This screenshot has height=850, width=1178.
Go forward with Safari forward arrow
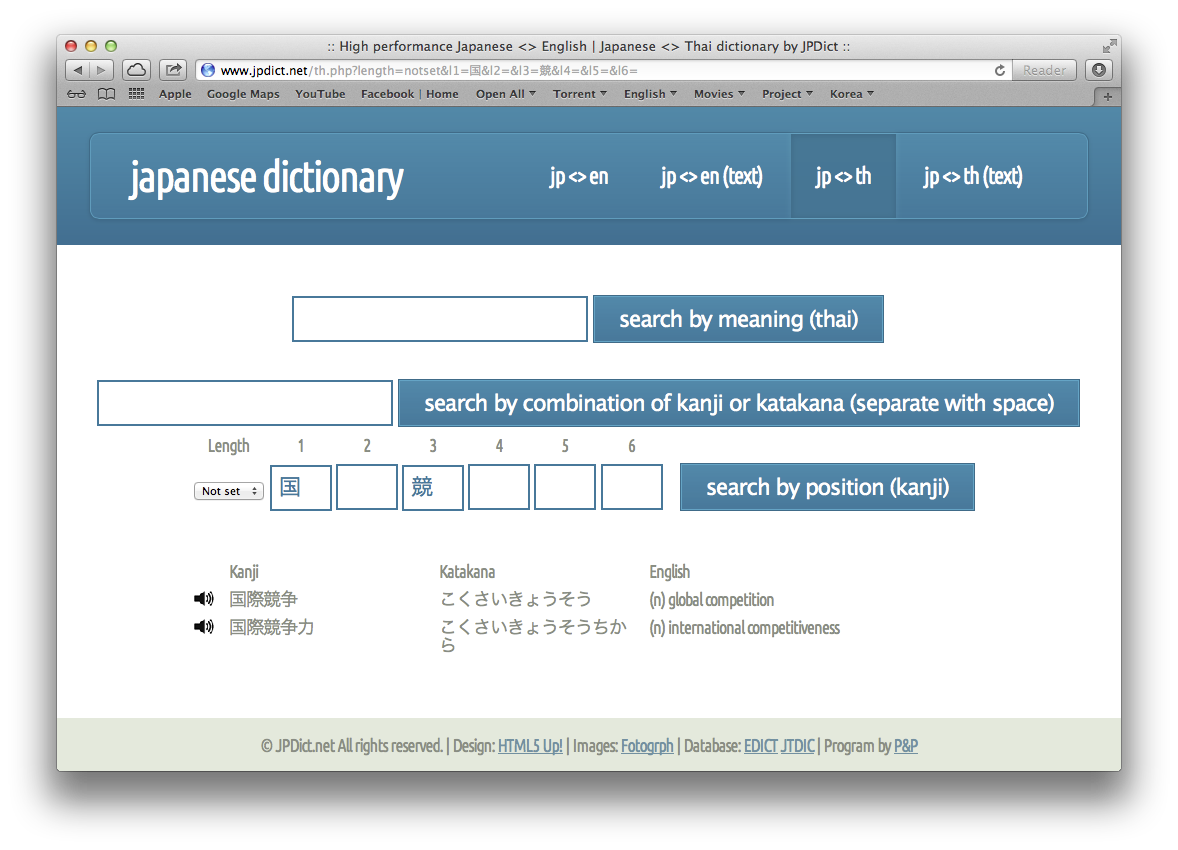pos(101,70)
